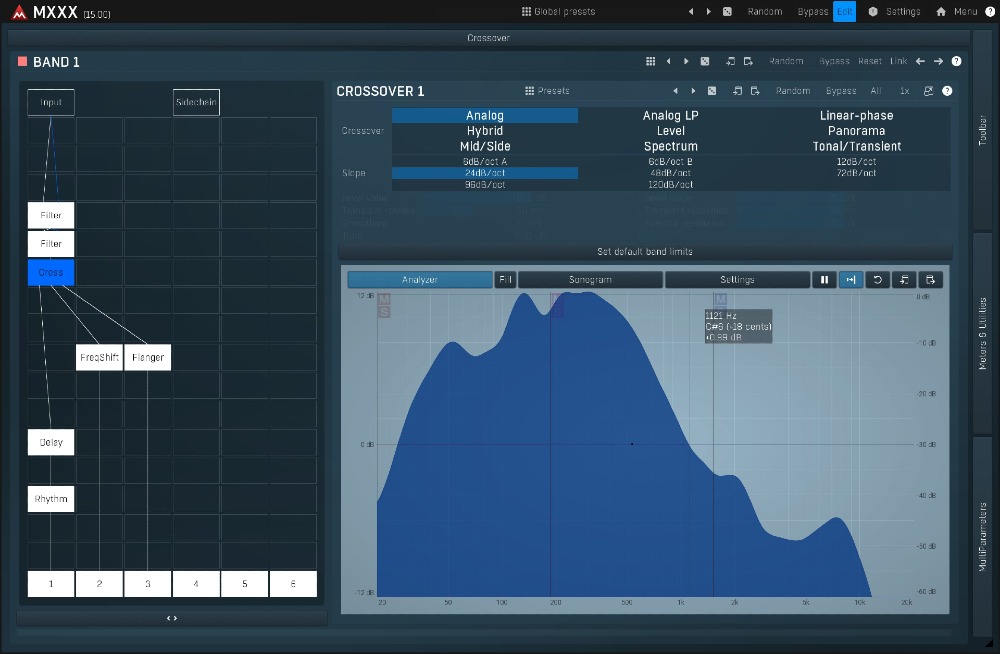Go to next band with right arrow
This screenshot has width=1000, height=654.
point(938,61)
